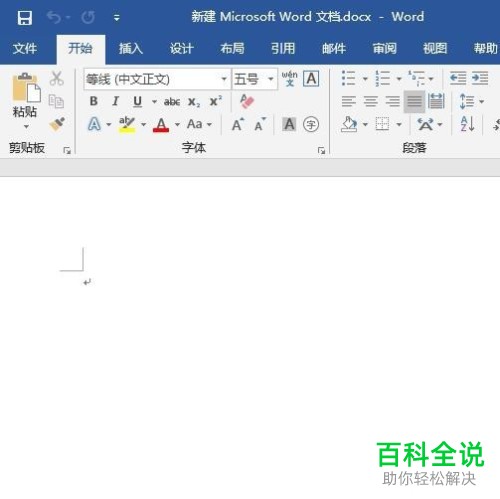The image size is (500, 499).
Task: Expand the font size dropdown arrow
Action: tap(271, 79)
